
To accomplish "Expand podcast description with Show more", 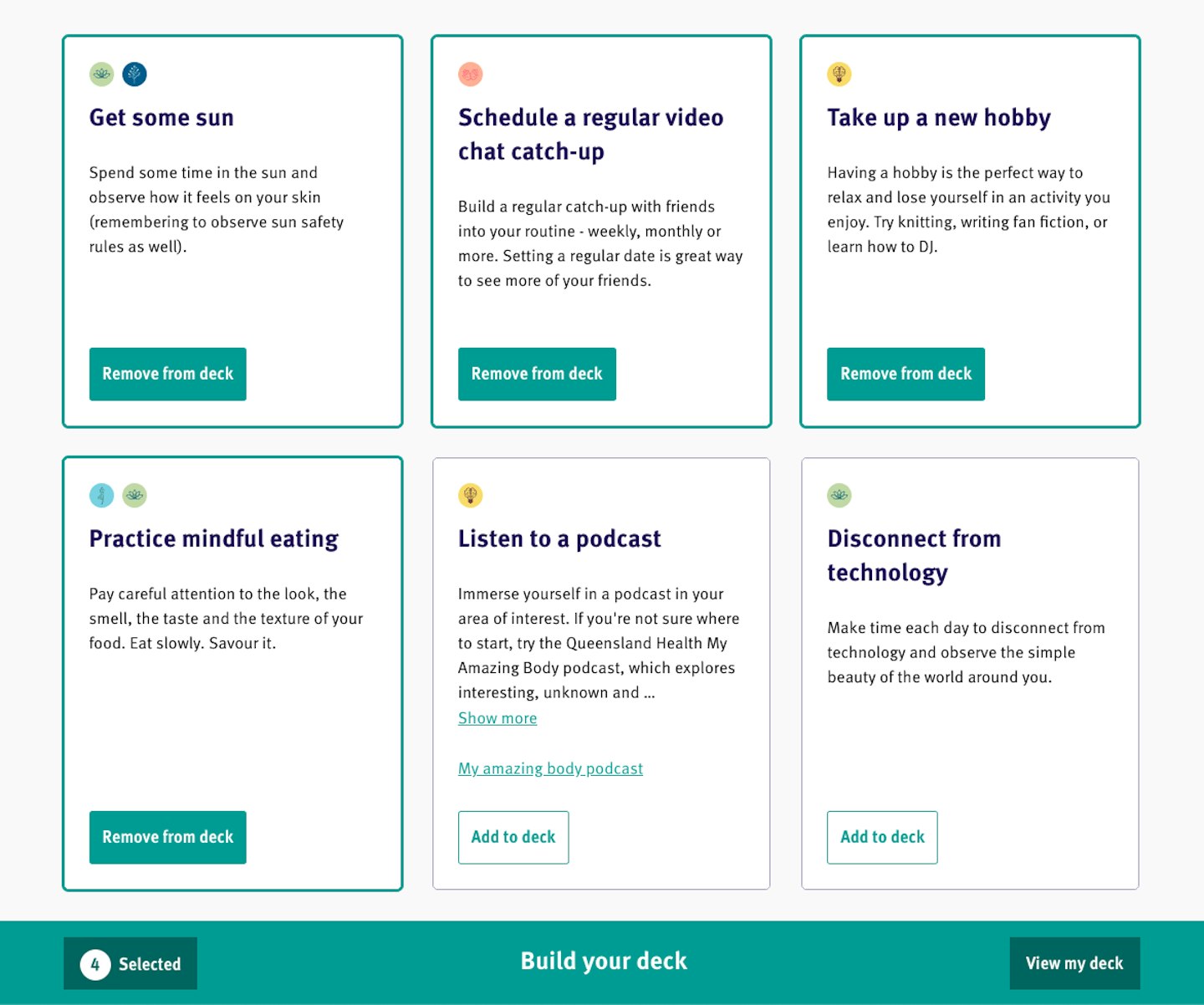I will (x=497, y=718).
